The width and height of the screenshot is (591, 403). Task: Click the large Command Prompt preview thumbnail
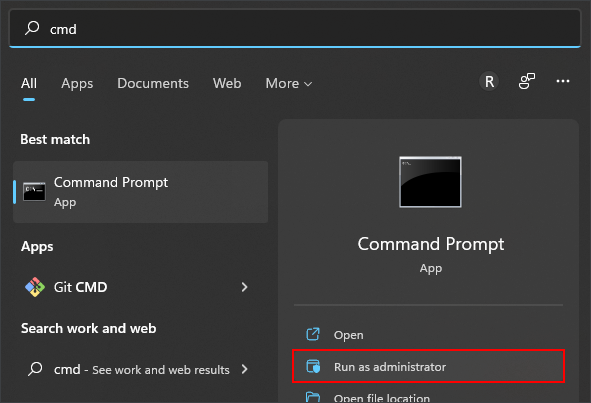pyautogui.click(x=430, y=182)
